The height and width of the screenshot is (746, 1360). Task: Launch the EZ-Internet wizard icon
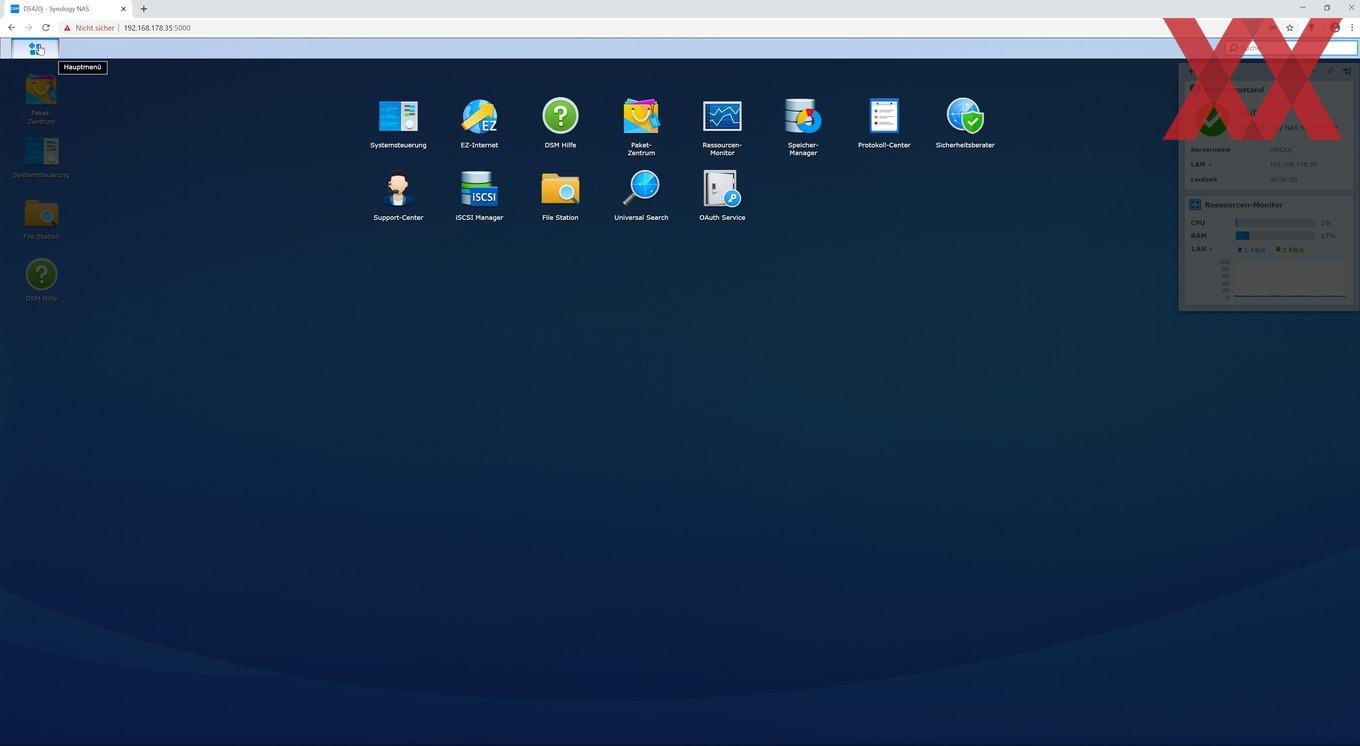coord(479,123)
